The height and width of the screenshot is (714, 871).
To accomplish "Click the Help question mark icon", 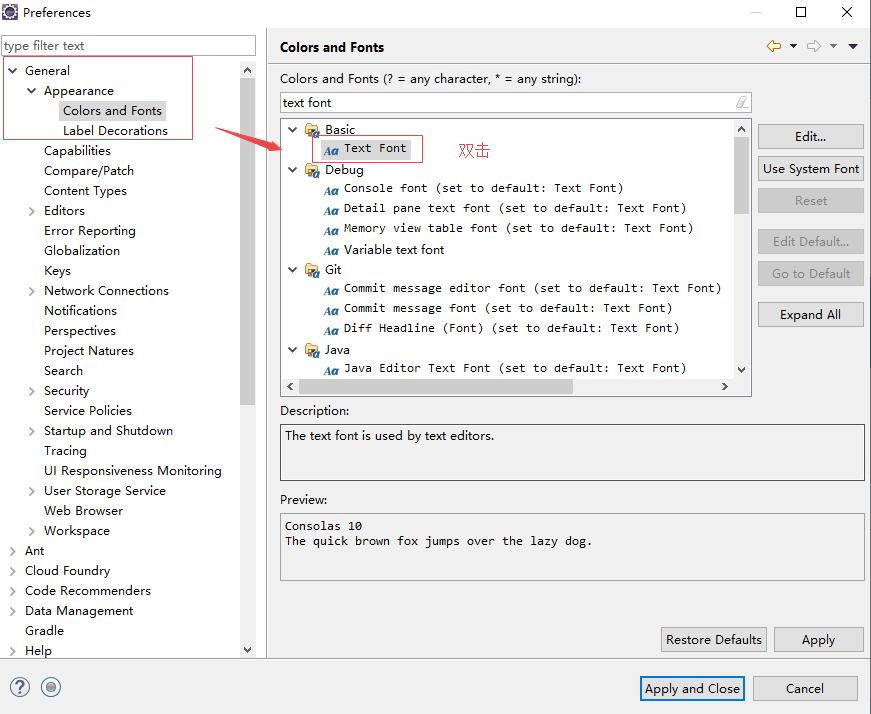I will (x=19, y=687).
